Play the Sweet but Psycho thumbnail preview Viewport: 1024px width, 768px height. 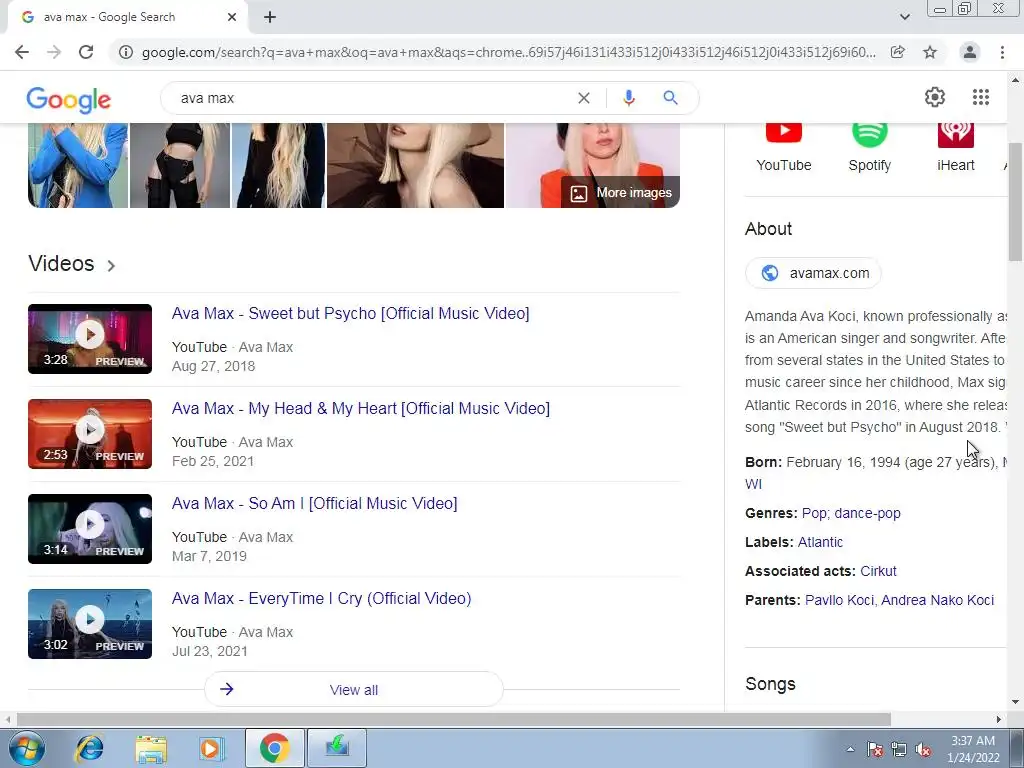(90, 339)
